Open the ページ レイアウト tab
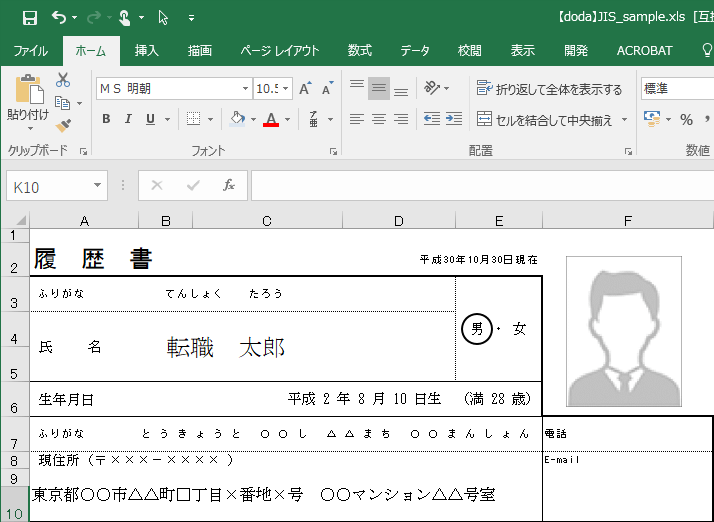Viewport: 714px width, 522px height. [280, 51]
